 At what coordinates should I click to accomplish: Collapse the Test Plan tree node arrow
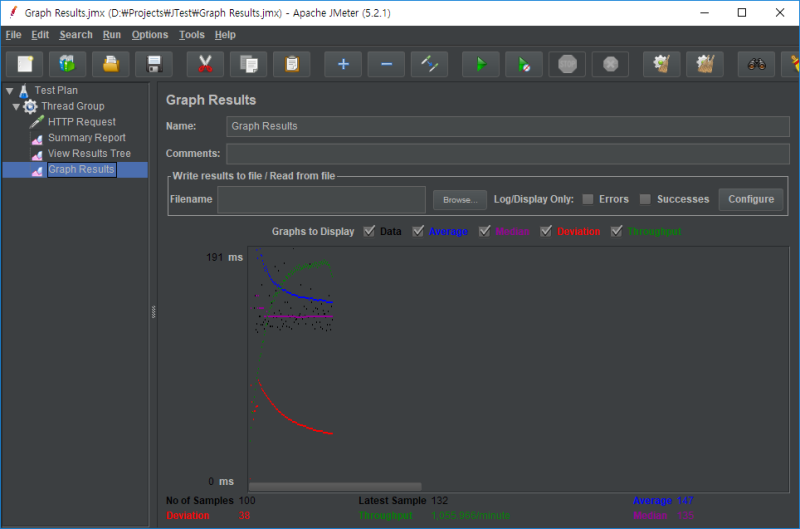coord(10,91)
